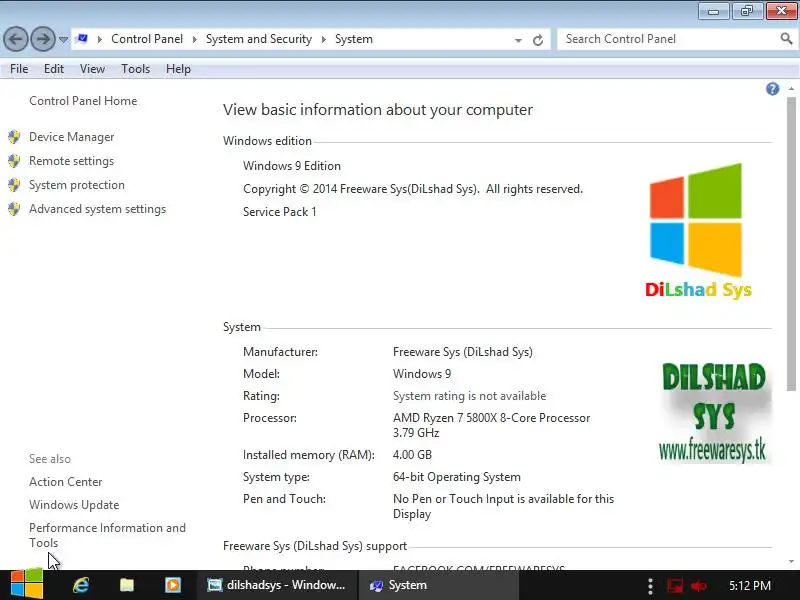Open the Edit menu
This screenshot has width=800, height=600.
54,69
